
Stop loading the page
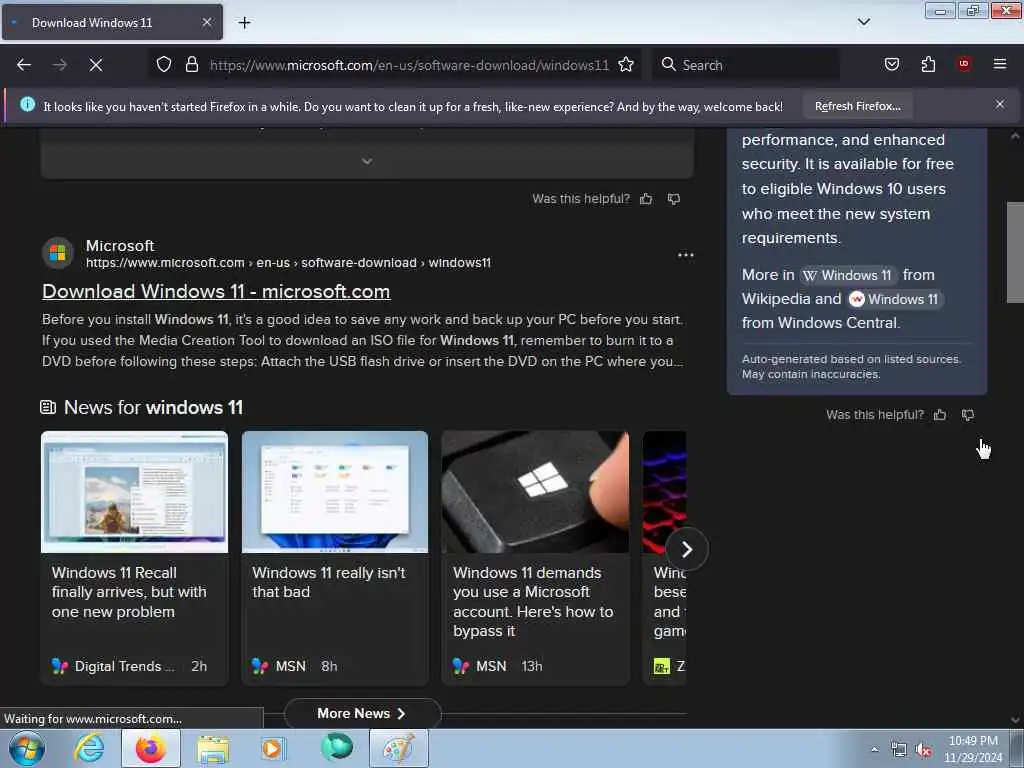click(x=95, y=65)
